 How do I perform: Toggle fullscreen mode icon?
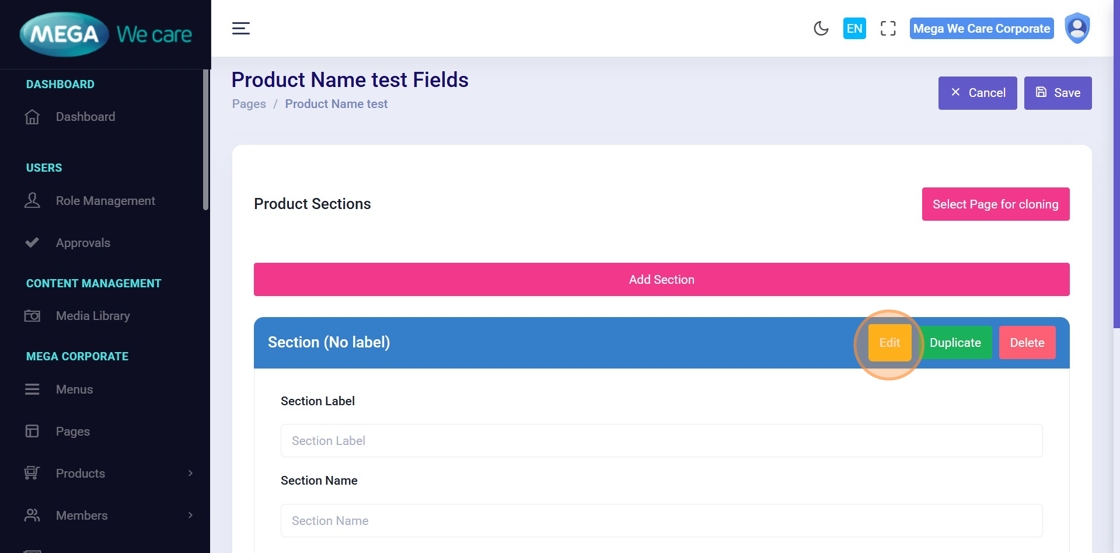pos(888,28)
